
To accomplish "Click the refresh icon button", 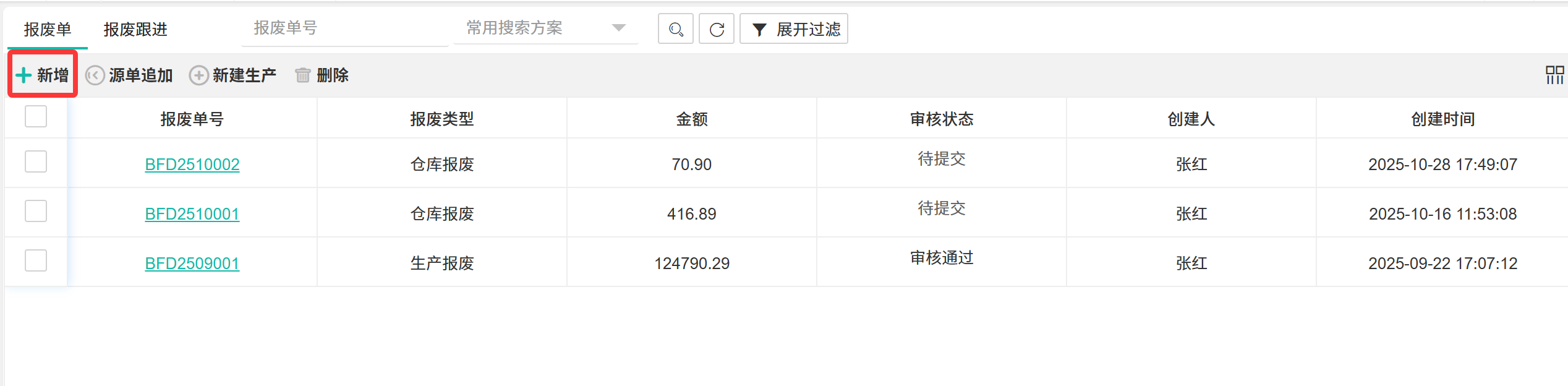I will pos(717,29).
